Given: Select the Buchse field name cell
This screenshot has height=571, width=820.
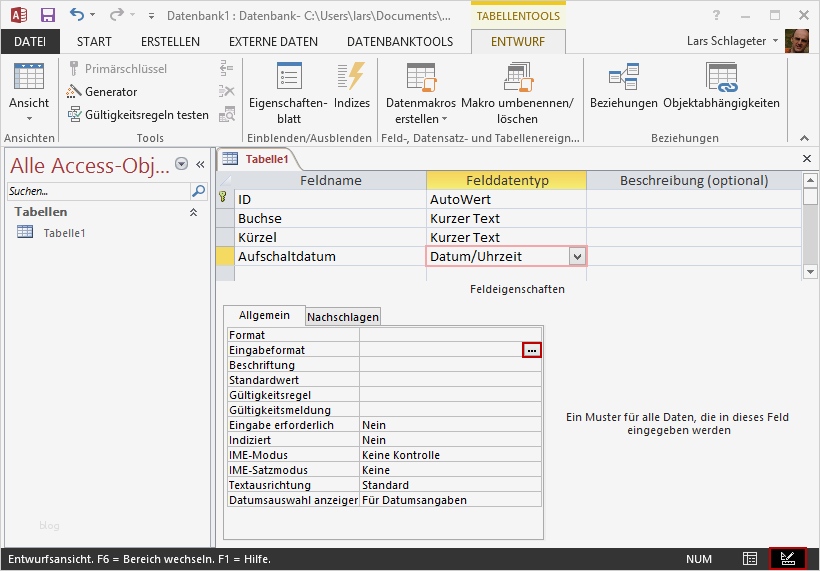Looking at the screenshot, I should click(x=331, y=218).
